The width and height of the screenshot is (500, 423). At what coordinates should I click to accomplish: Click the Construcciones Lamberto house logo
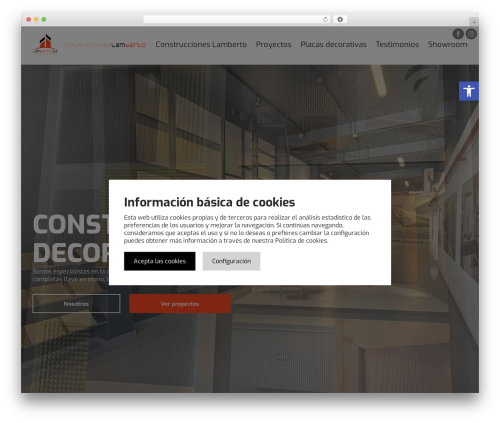point(45,44)
